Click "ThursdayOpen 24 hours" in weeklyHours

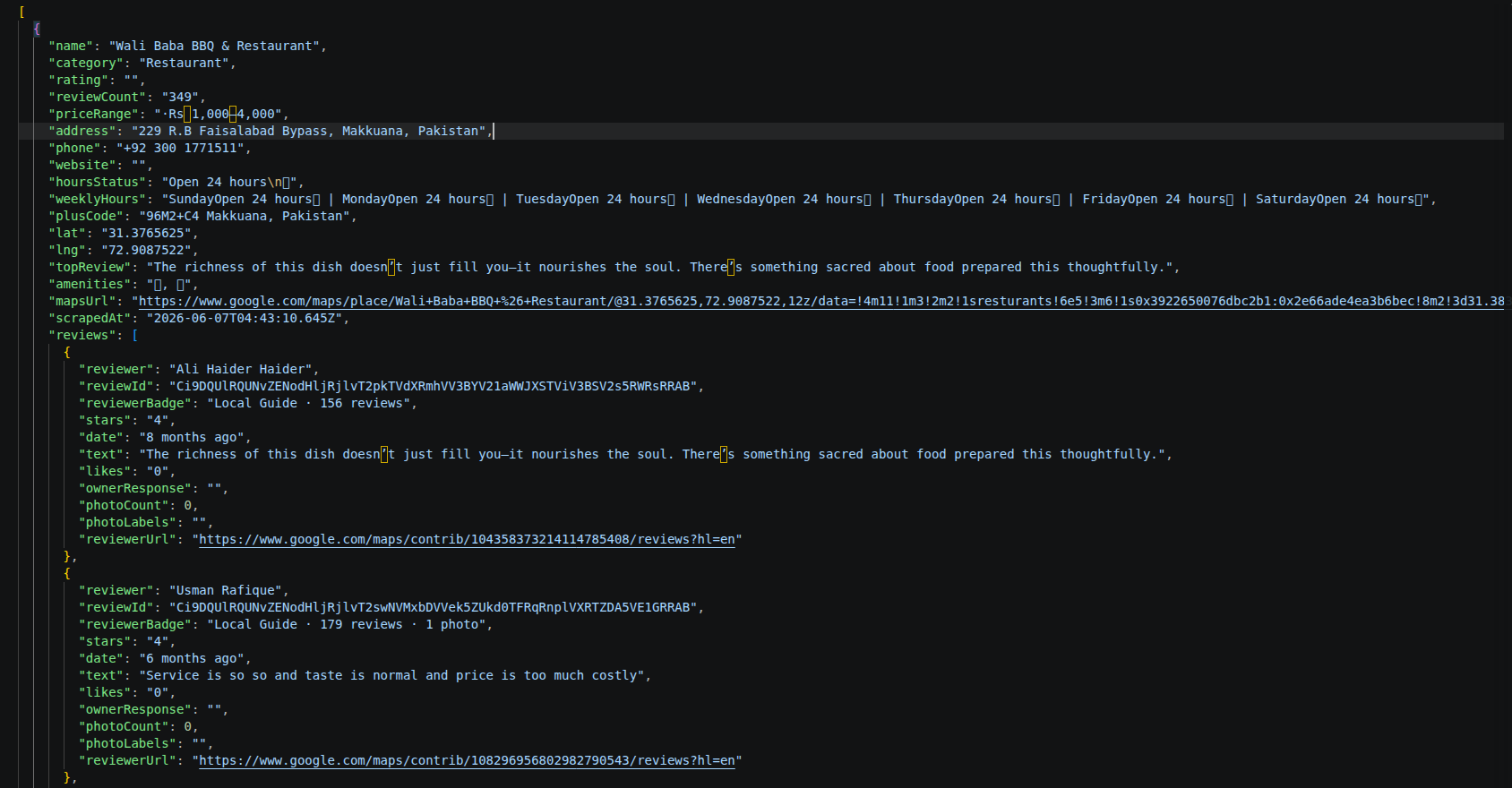tap(973, 199)
